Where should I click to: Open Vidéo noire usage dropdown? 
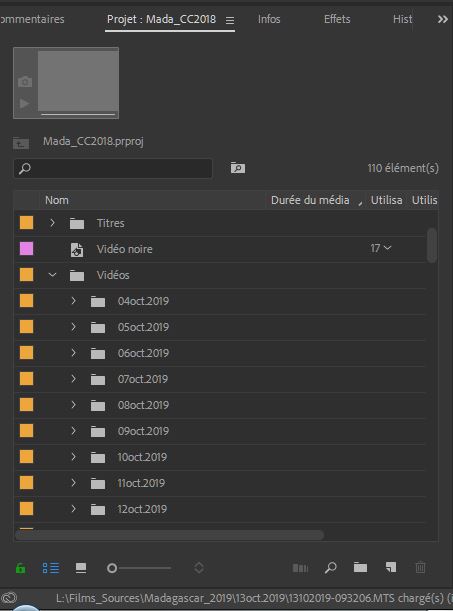(387, 248)
